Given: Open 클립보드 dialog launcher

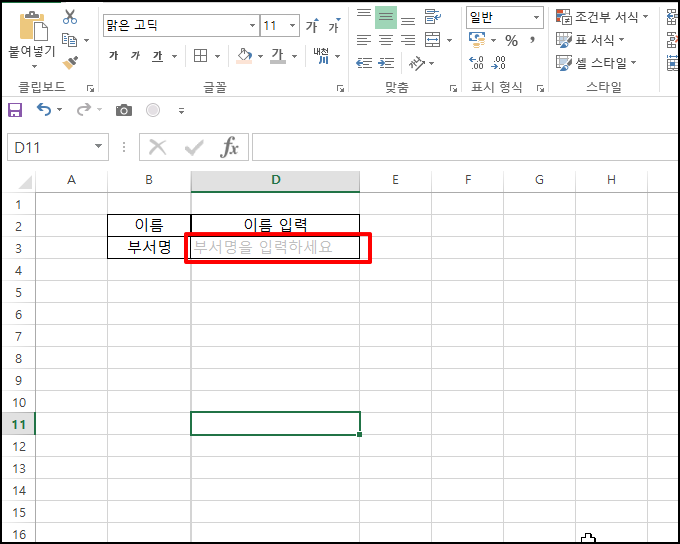Looking at the screenshot, I should click(90, 88).
